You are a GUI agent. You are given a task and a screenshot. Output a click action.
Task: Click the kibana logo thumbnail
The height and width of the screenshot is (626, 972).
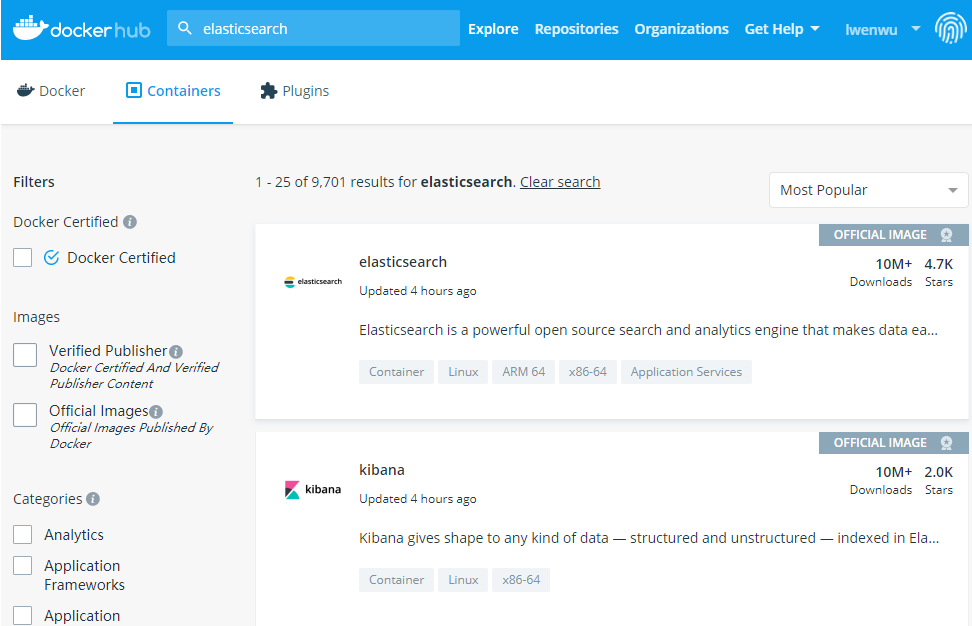tap(313, 490)
